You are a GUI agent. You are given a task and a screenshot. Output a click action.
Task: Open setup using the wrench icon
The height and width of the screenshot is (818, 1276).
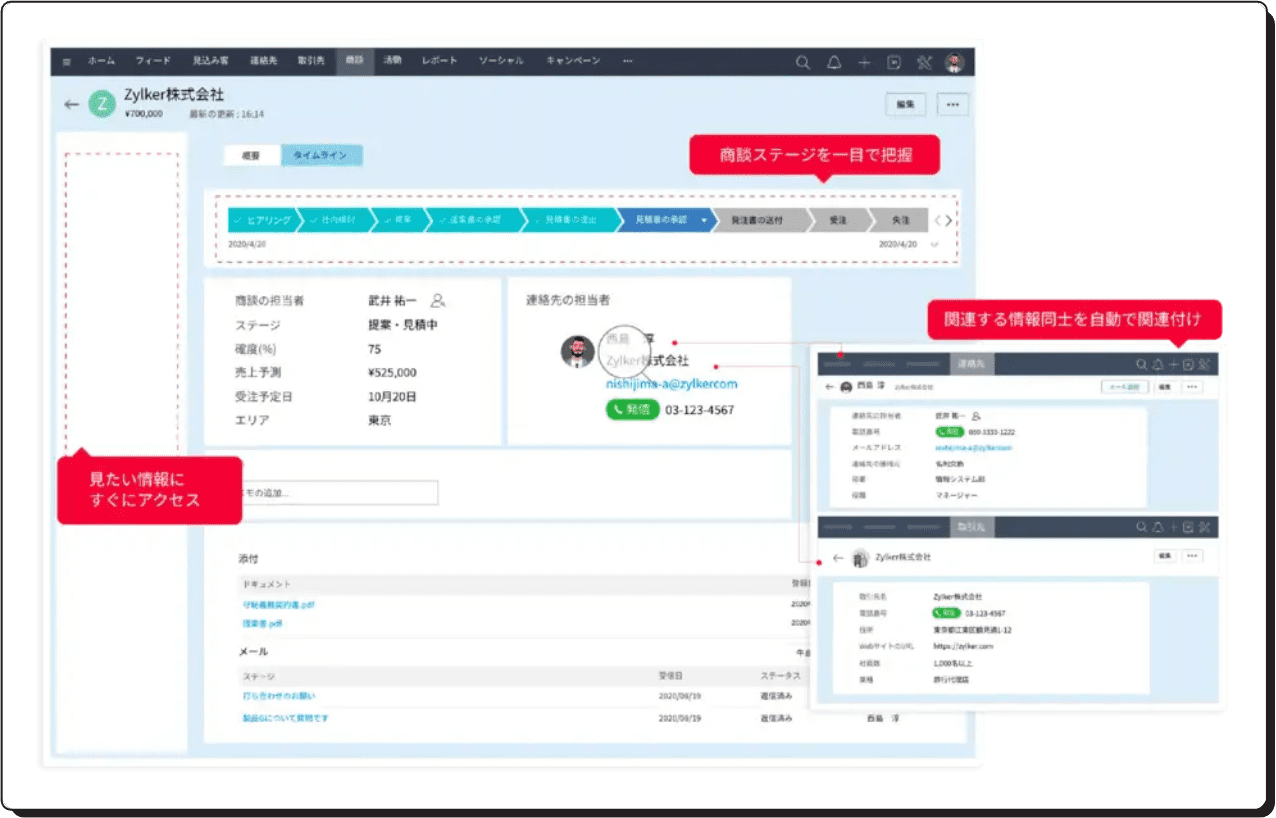(926, 62)
